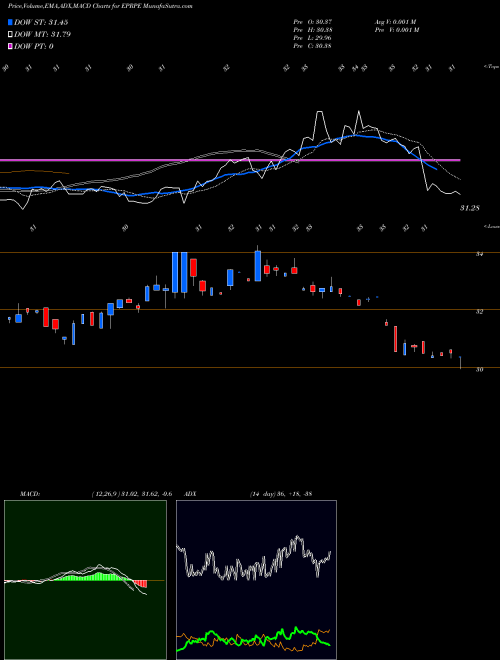This screenshot has width=500, height=660.
Task: Click the 'Avg V: 0.001 M' value
Action: click(x=396, y=22)
